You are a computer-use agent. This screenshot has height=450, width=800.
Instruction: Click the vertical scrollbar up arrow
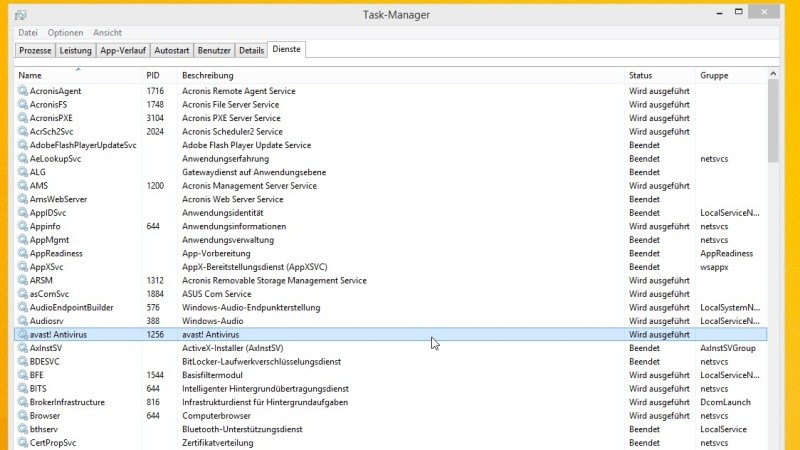pos(773,74)
